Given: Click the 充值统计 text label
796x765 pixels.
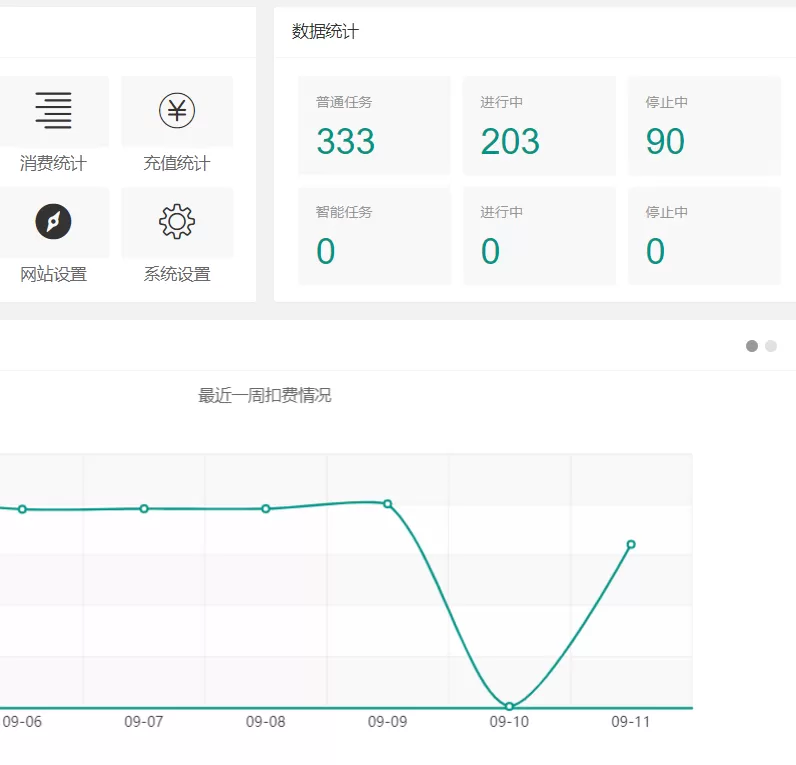Looking at the screenshot, I should point(177,164).
